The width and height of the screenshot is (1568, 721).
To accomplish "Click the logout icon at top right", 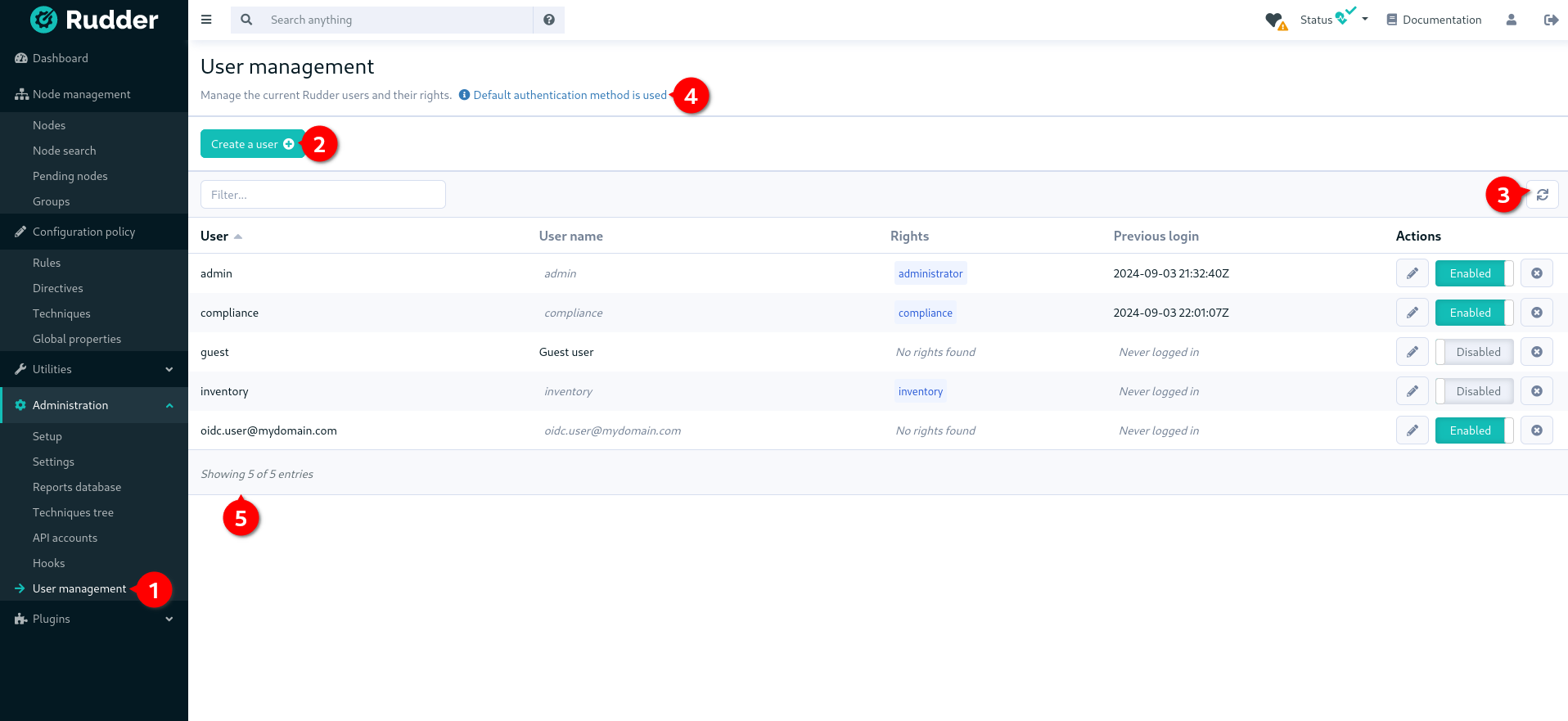I will [x=1550, y=20].
